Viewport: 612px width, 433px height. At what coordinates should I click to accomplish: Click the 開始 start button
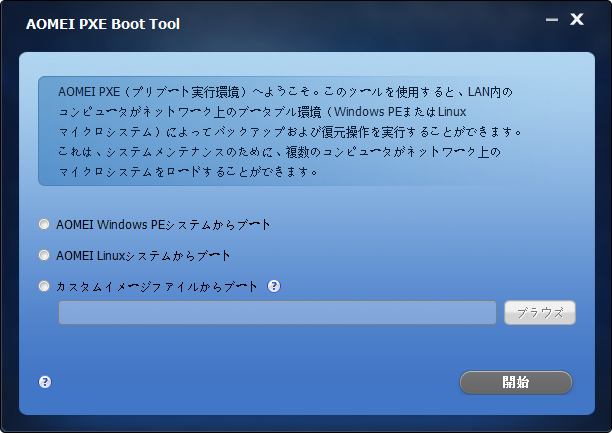516,382
